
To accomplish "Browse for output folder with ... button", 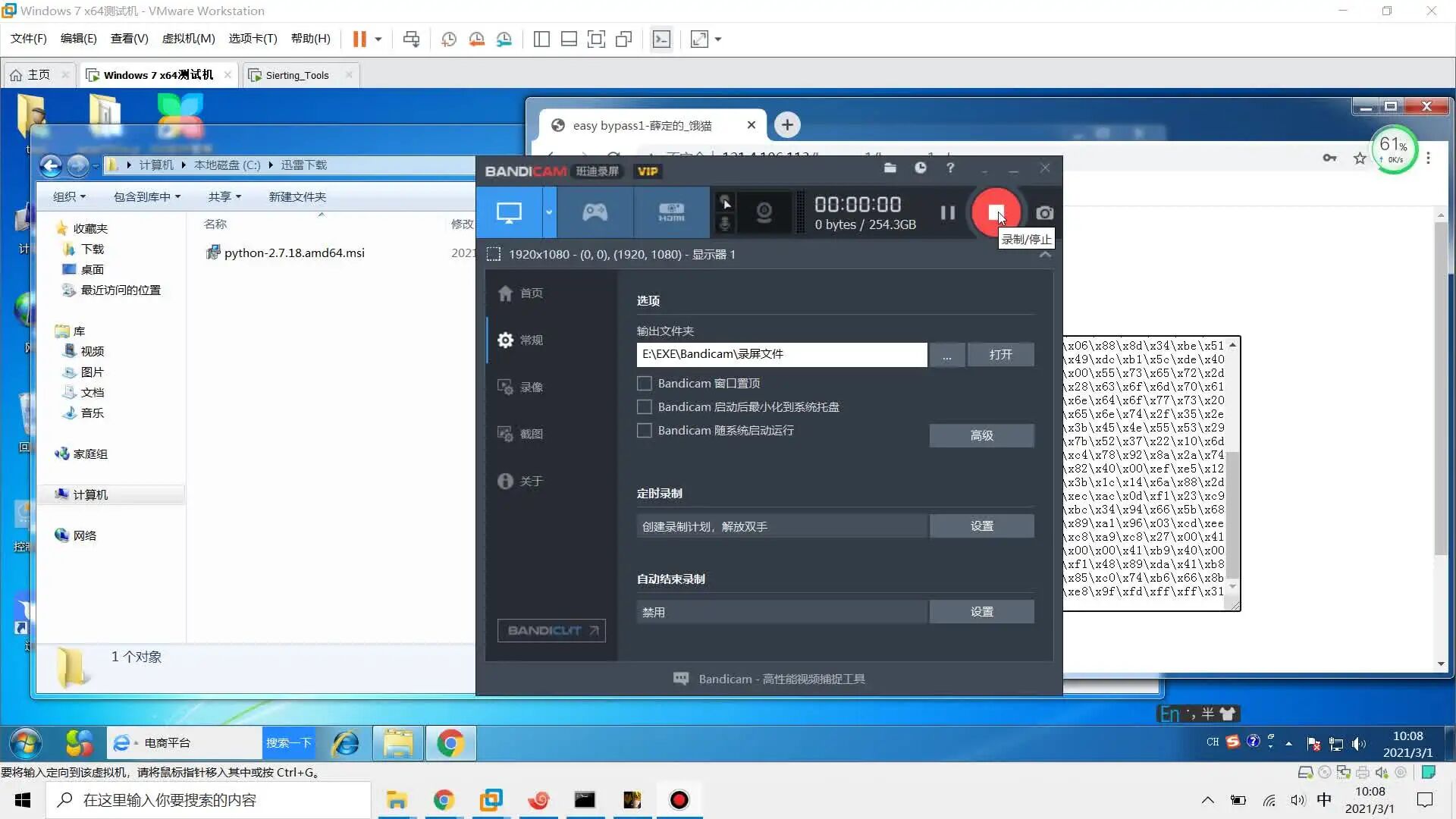I will coord(947,355).
